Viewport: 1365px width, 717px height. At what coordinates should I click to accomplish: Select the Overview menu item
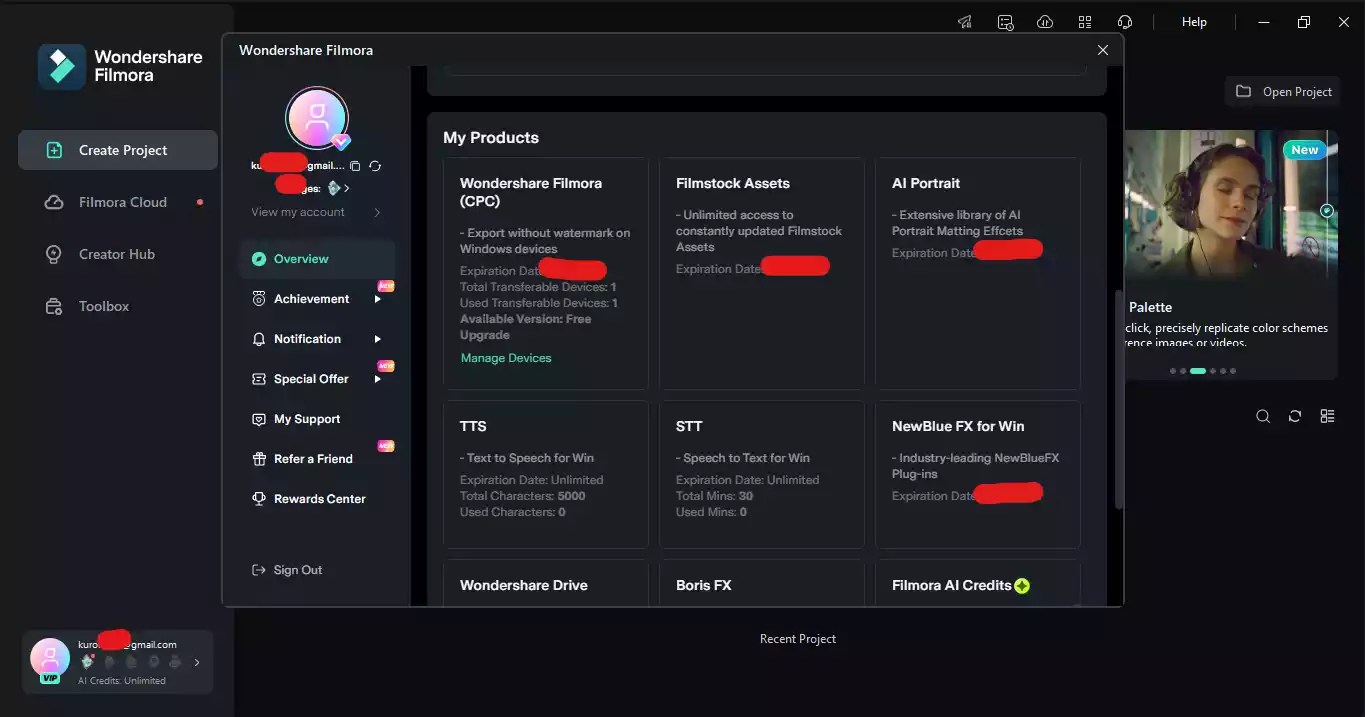pyautogui.click(x=317, y=259)
